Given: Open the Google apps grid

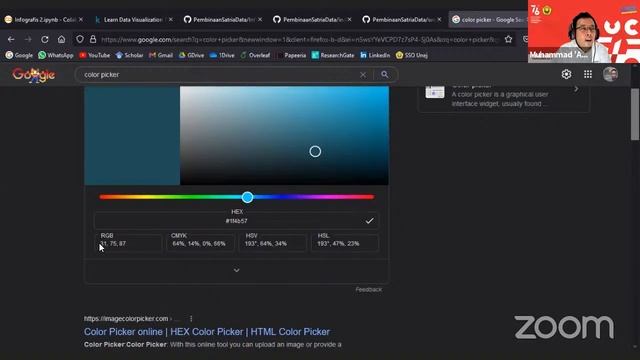Looking at the screenshot, I should (588, 74).
